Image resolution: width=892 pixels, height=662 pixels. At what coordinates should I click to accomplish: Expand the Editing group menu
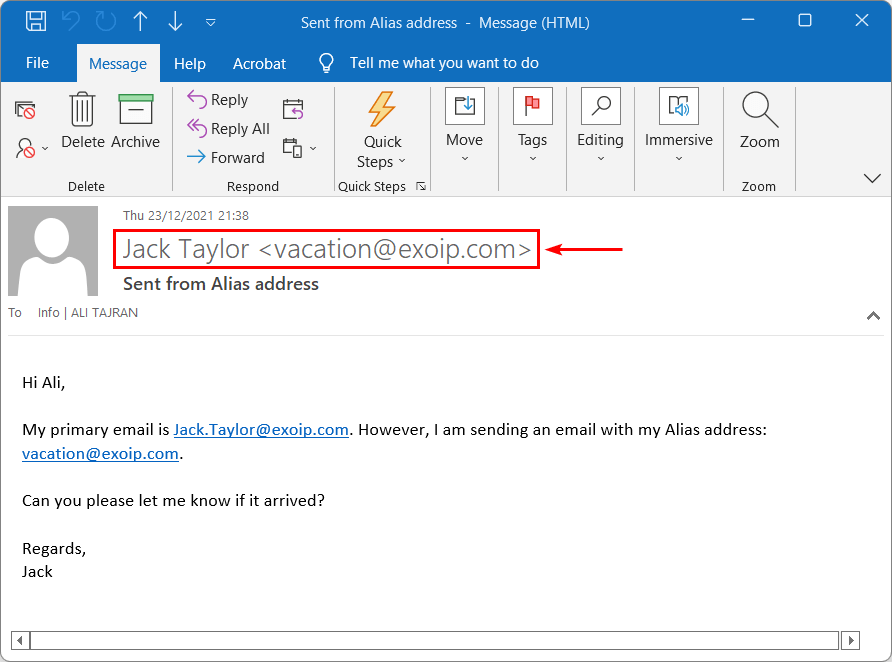(600, 126)
